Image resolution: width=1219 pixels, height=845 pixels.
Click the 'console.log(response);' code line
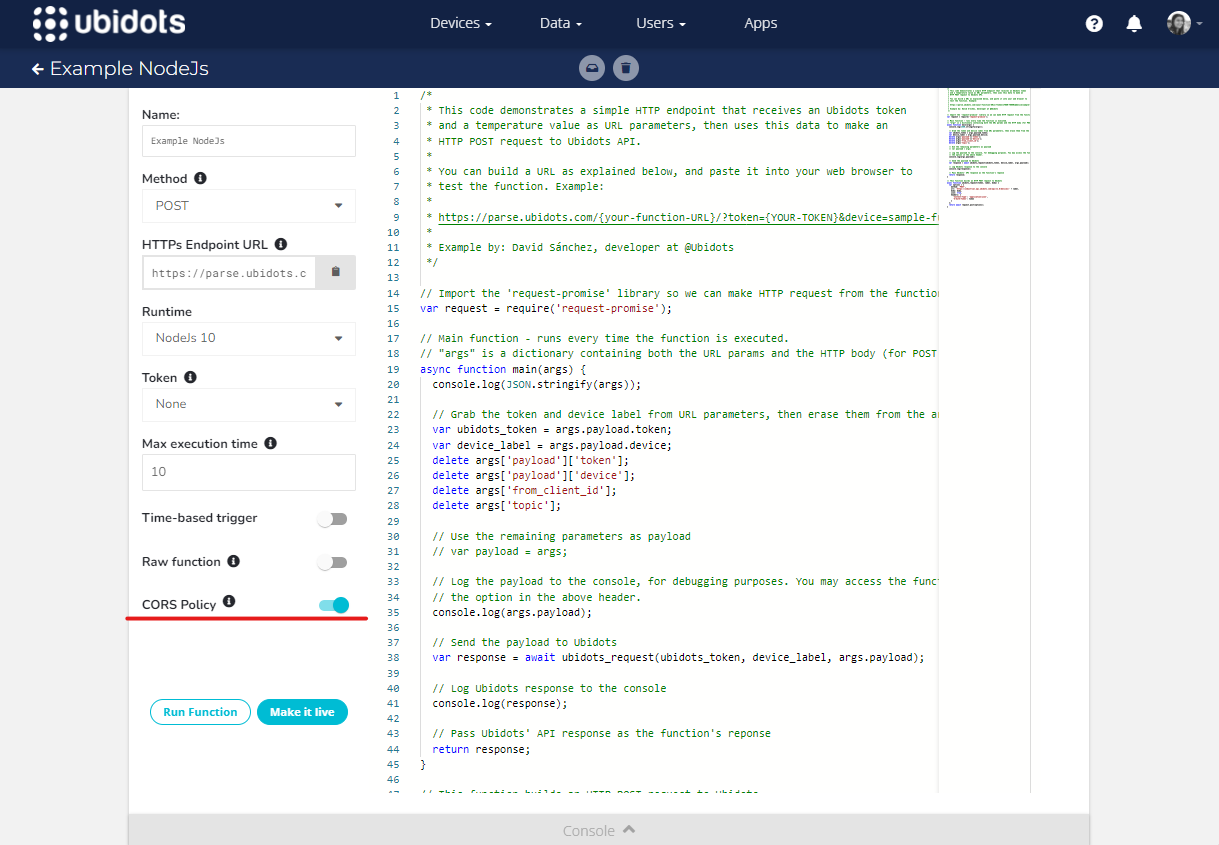[x=500, y=703]
